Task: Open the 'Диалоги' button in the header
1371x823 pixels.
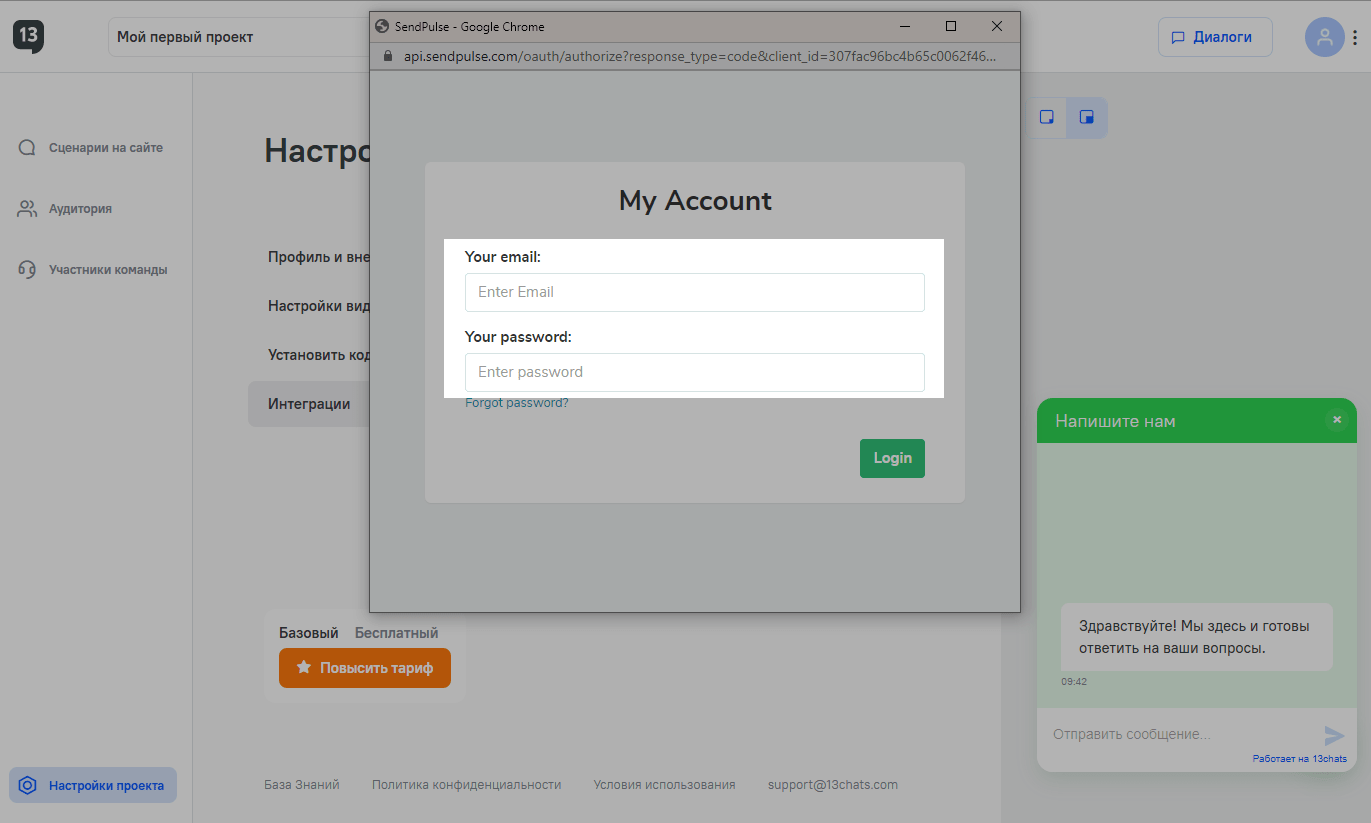Action: tap(1215, 37)
